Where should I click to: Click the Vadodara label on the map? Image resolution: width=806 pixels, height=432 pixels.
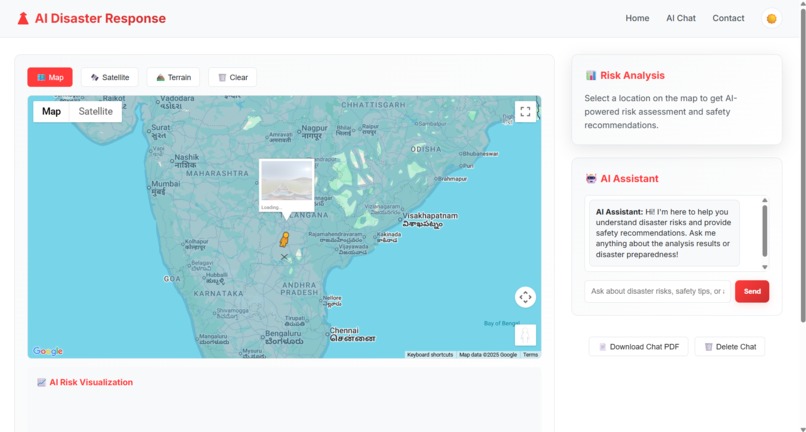tap(177, 102)
